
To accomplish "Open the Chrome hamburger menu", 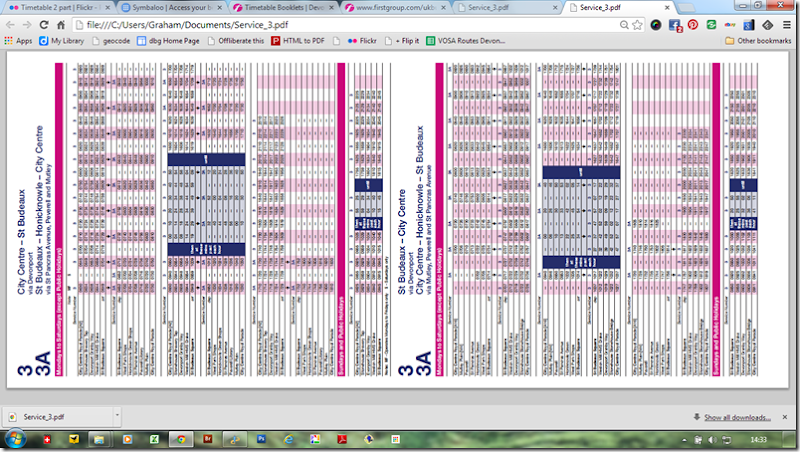I will (787, 25).
